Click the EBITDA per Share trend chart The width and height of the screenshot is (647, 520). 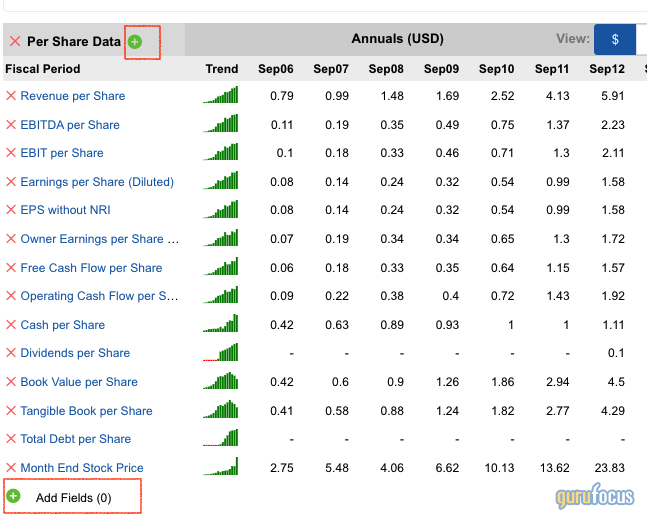click(x=220, y=123)
